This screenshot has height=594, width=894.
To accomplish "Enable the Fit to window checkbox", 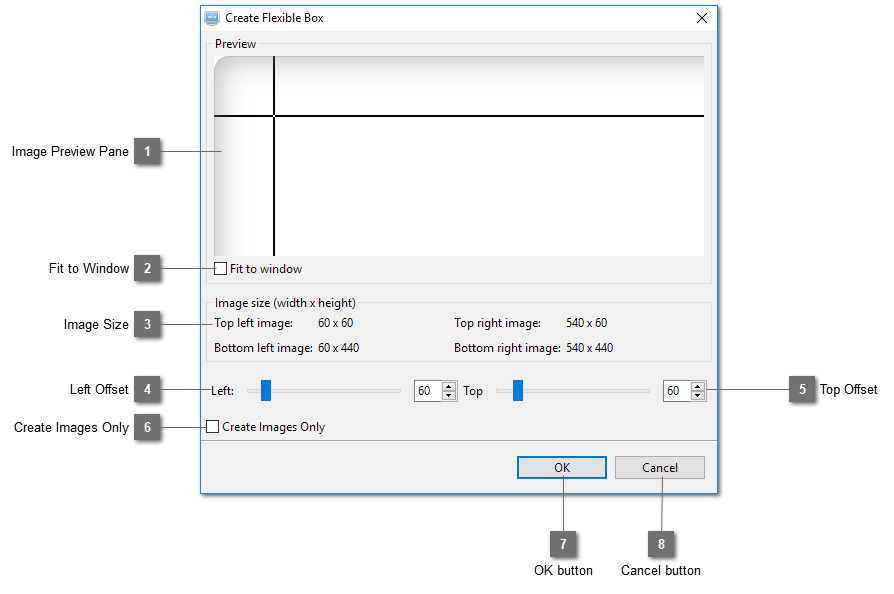I will (221, 268).
